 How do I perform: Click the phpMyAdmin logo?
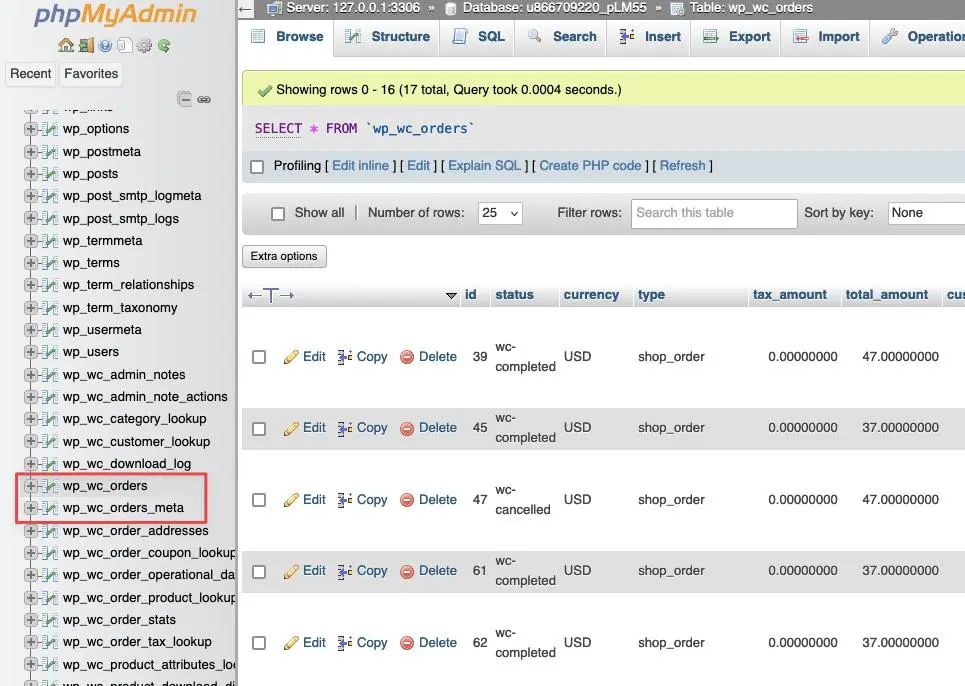pos(115,14)
